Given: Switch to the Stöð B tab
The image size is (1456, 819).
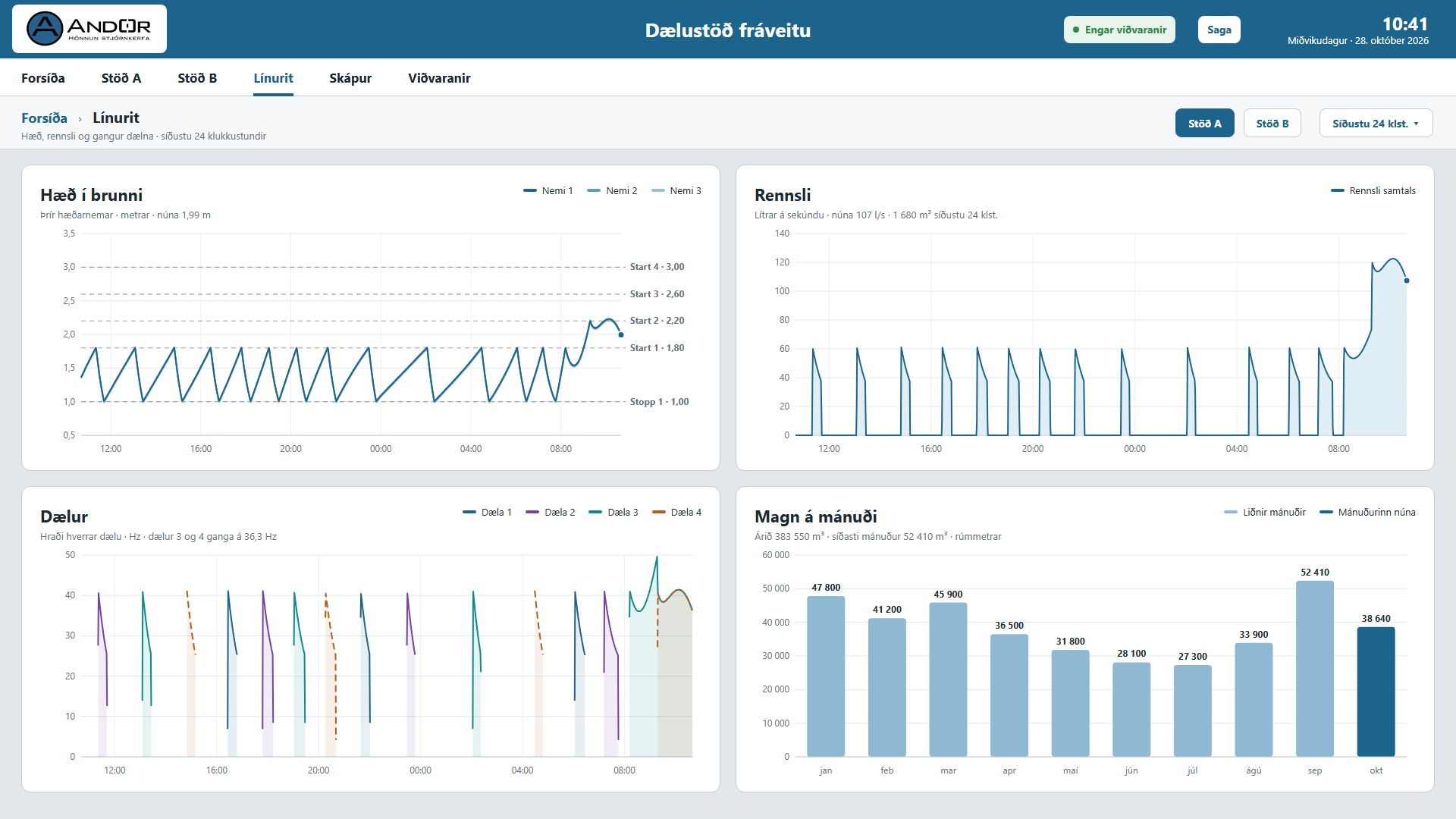Looking at the screenshot, I should (x=197, y=78).
